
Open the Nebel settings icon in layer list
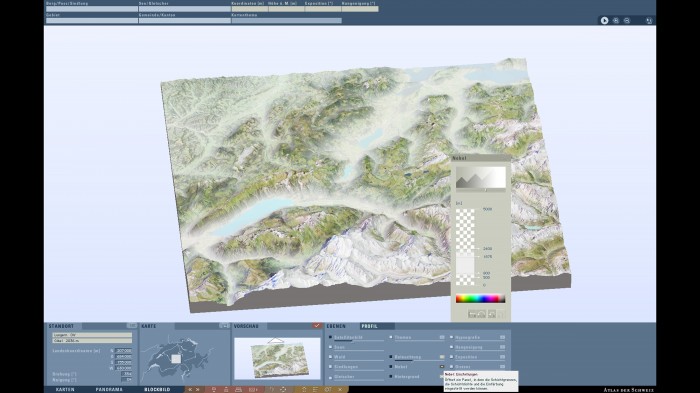(x=442, y=367)
